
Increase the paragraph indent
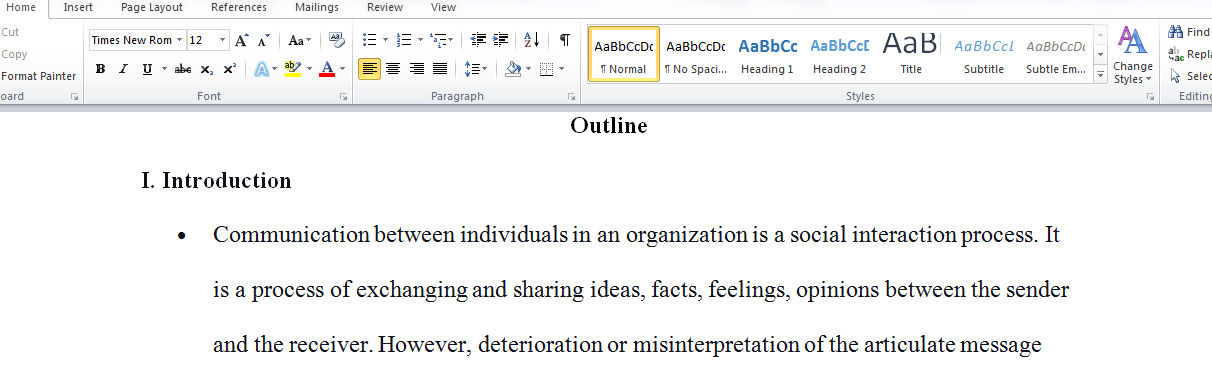point(500,40)
